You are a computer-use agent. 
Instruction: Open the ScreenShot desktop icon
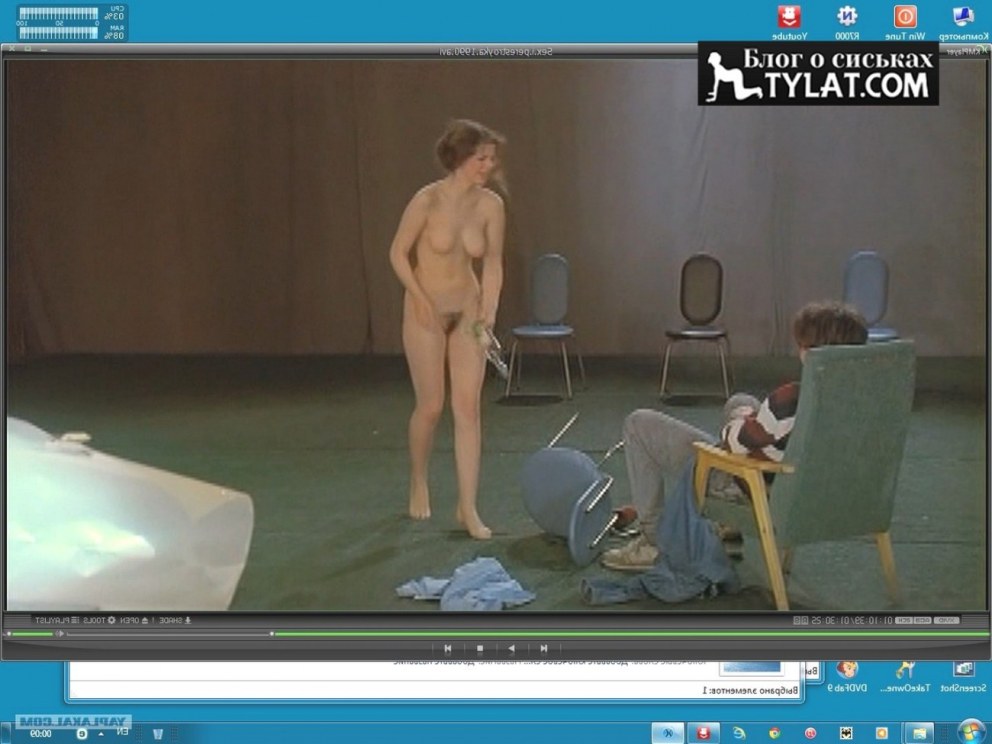963,676
